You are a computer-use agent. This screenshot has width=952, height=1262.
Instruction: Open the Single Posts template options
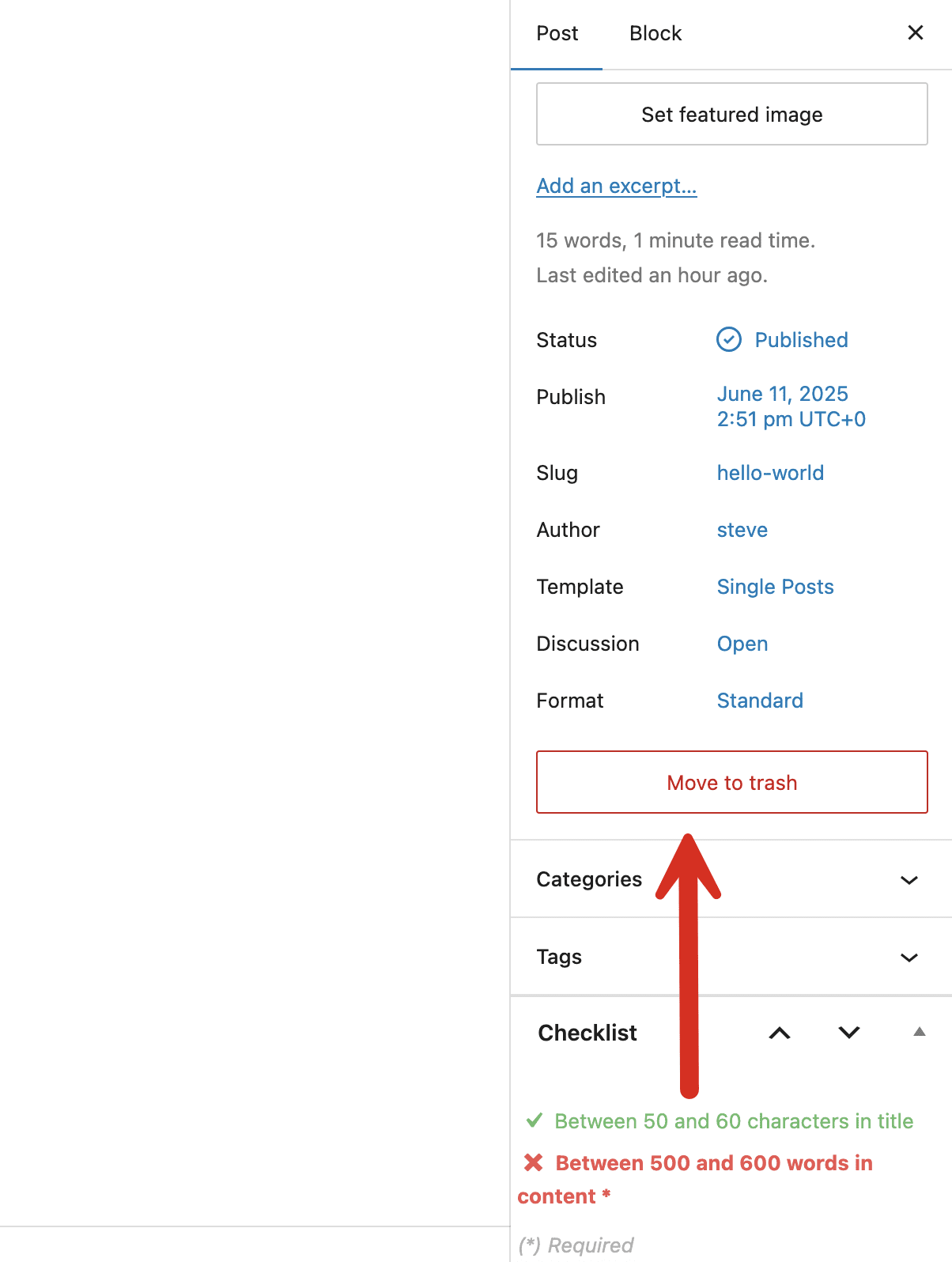click(775, 587)
